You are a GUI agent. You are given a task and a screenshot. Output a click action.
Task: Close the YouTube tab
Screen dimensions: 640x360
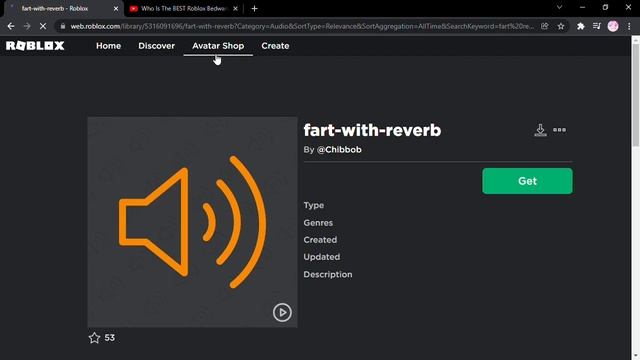235,8
